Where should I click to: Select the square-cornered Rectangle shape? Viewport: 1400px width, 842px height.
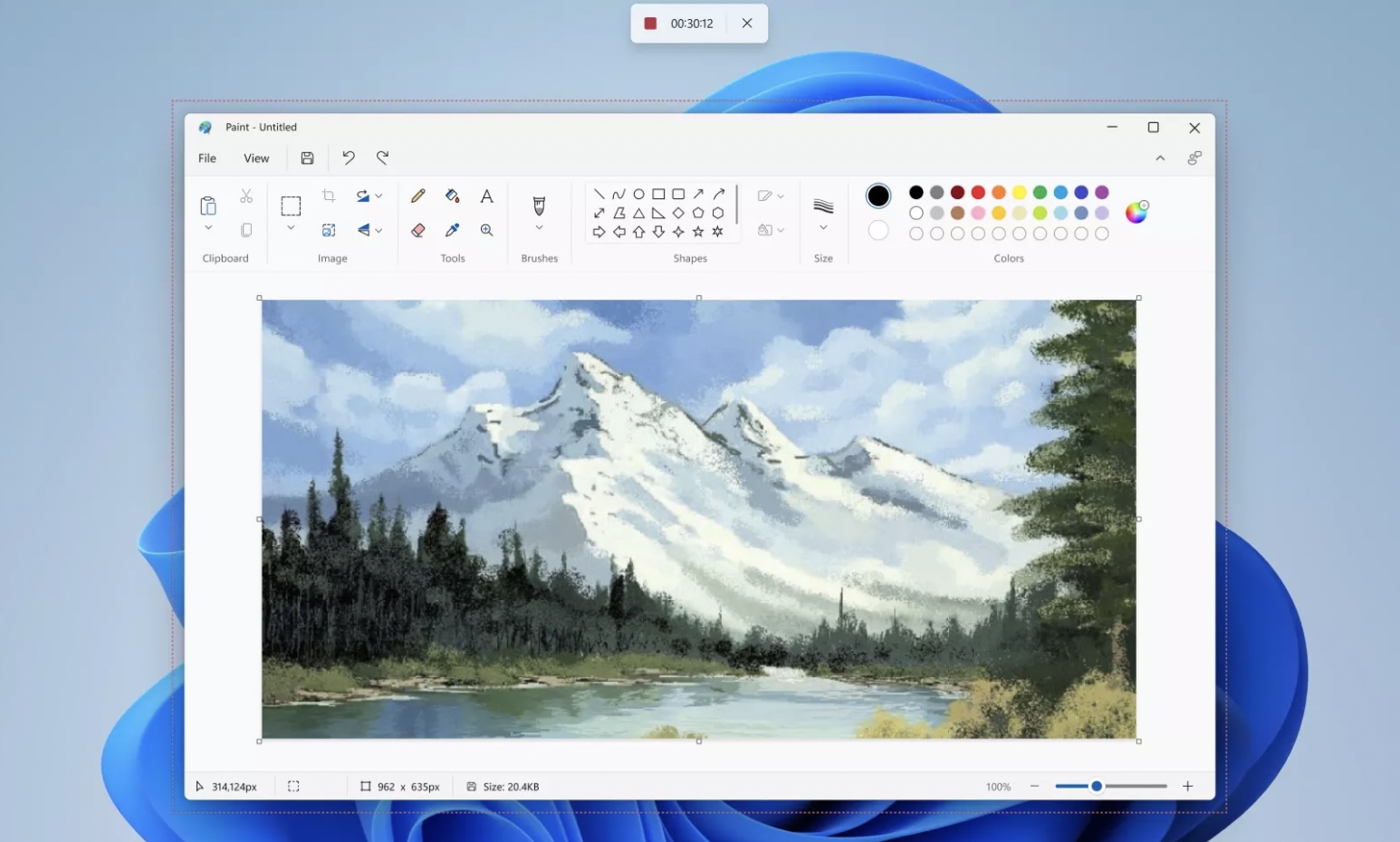point(658,194)
